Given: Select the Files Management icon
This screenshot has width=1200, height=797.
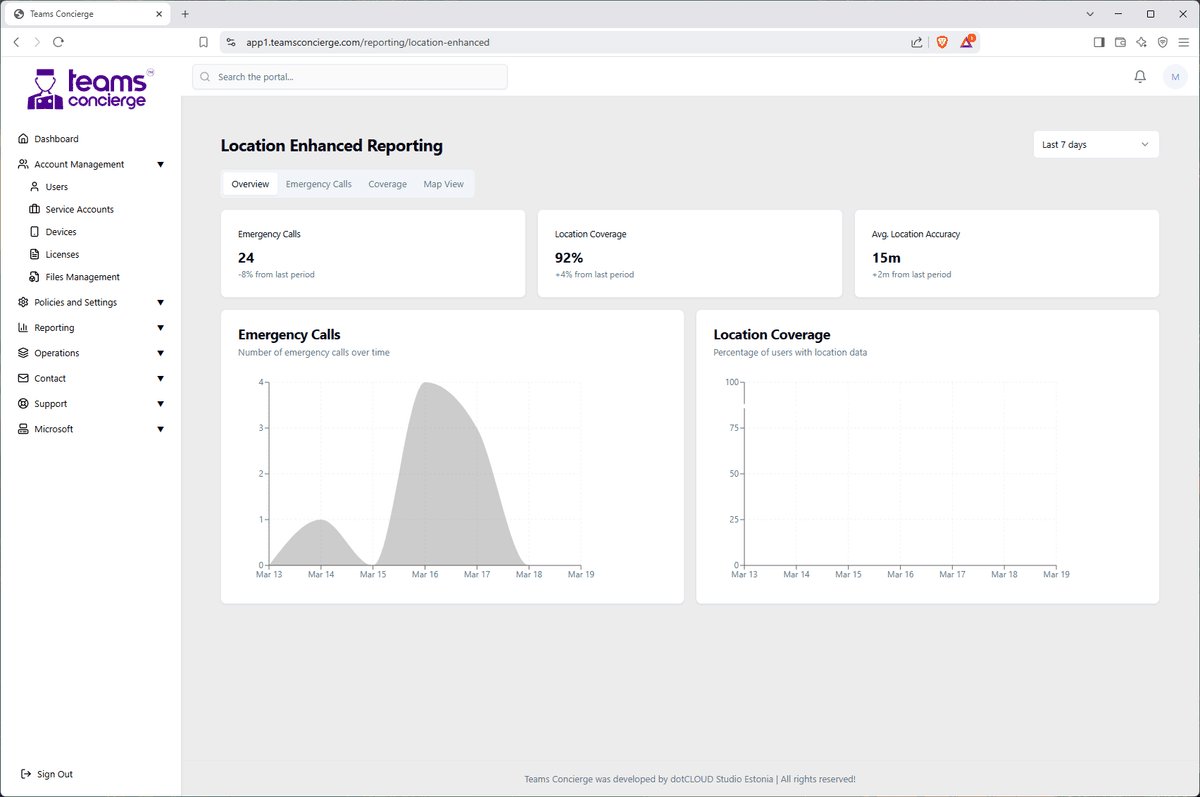Looking at the screenshot, I should 34,276.
